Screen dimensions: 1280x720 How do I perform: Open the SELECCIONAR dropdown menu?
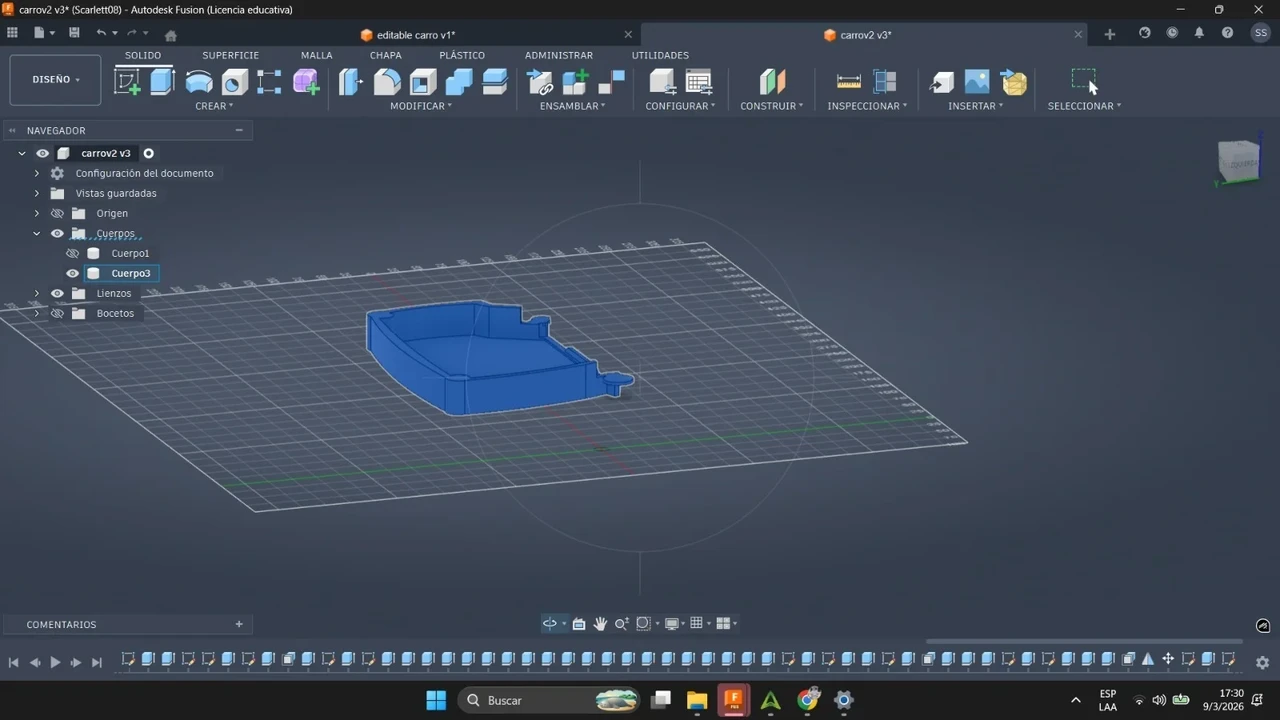1084,106
